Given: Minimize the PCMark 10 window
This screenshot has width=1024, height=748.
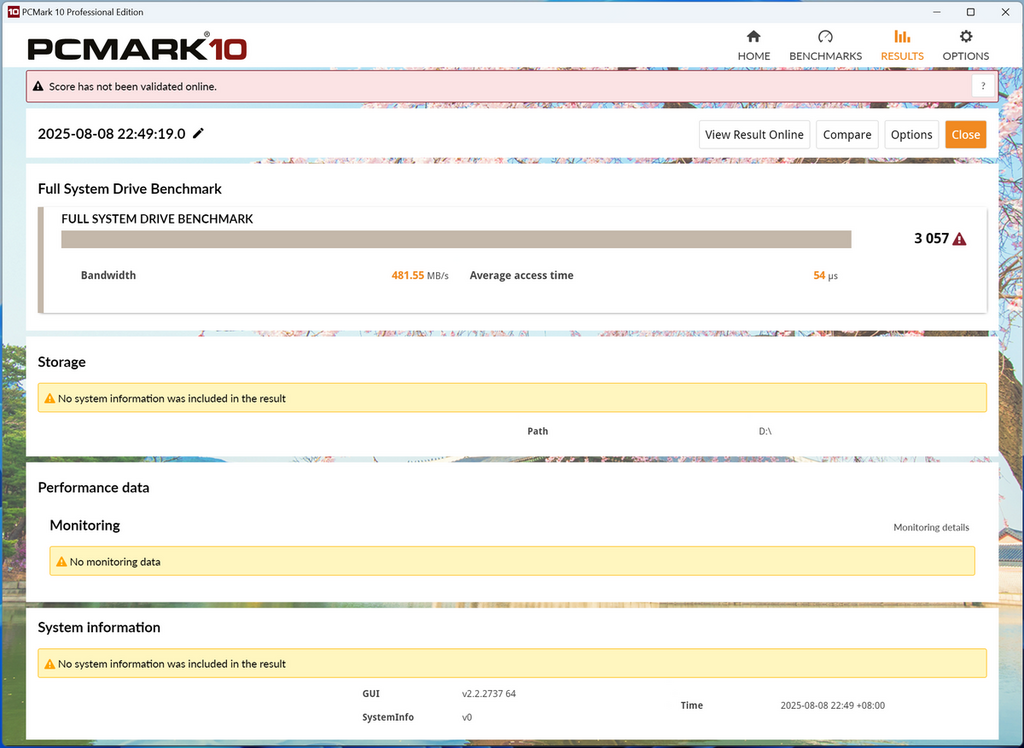Looking at the screenshot, I should click(x=936, y=12).
